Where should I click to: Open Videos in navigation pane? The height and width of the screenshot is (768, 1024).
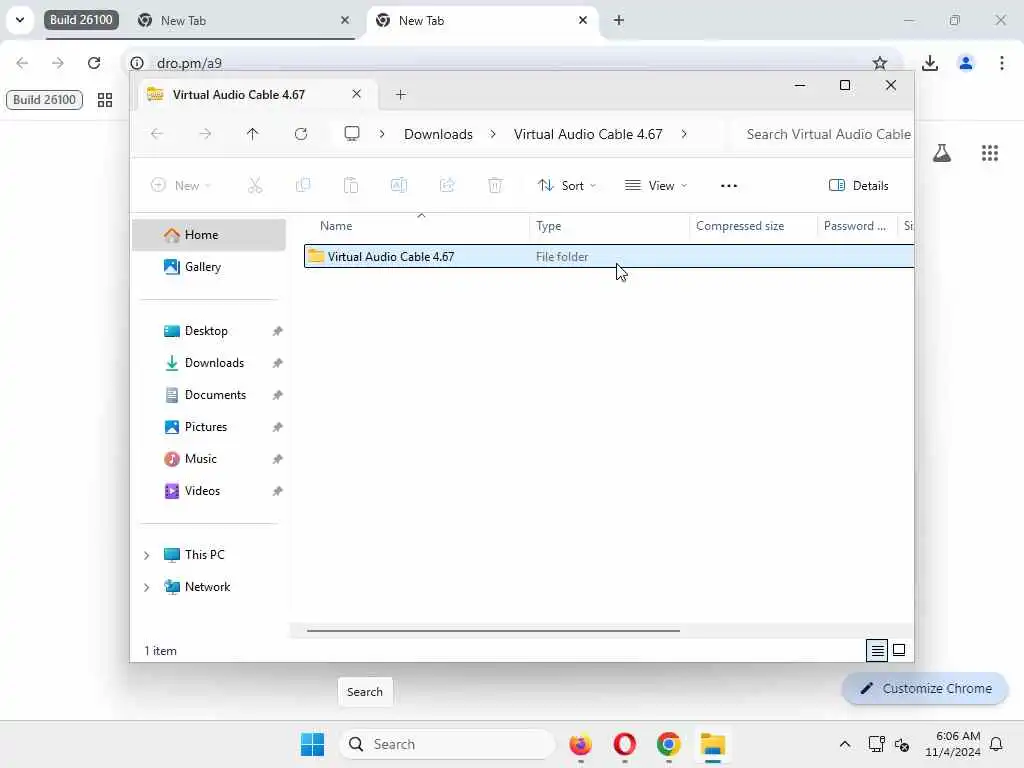pyautogui.click(x=209, y=491)
